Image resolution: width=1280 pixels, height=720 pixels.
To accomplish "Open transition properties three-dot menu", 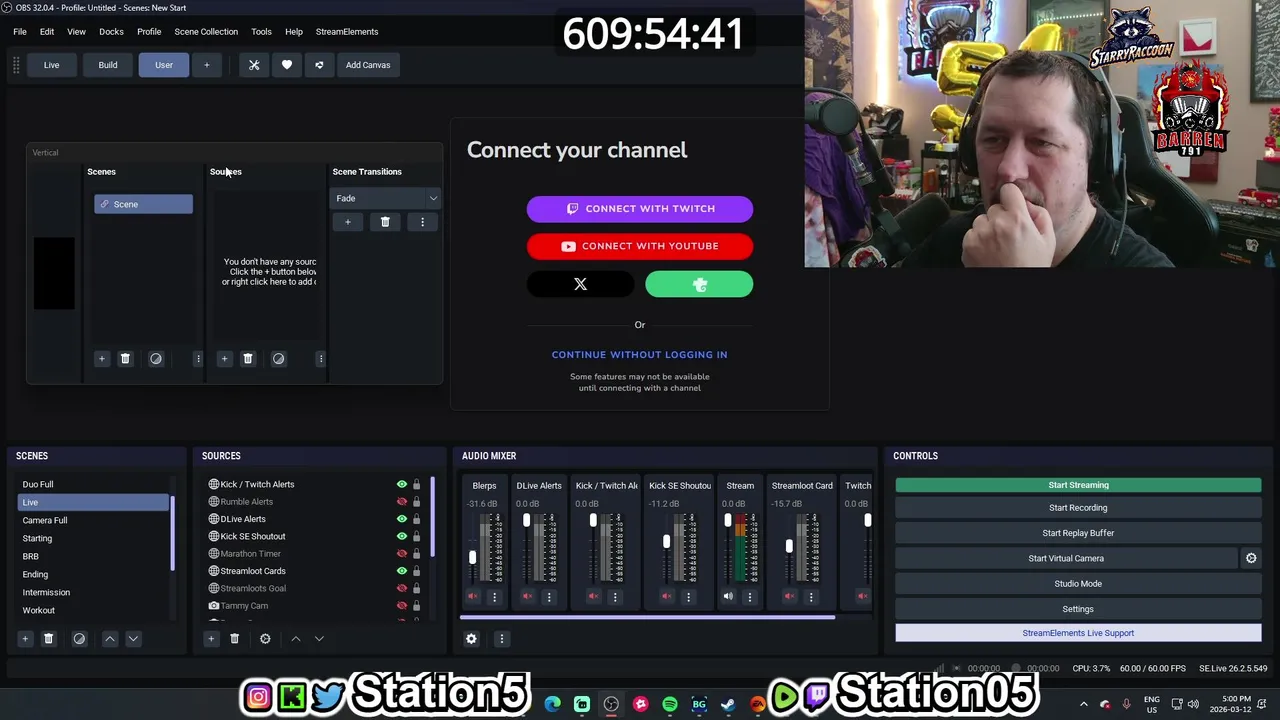I will 422,222.
